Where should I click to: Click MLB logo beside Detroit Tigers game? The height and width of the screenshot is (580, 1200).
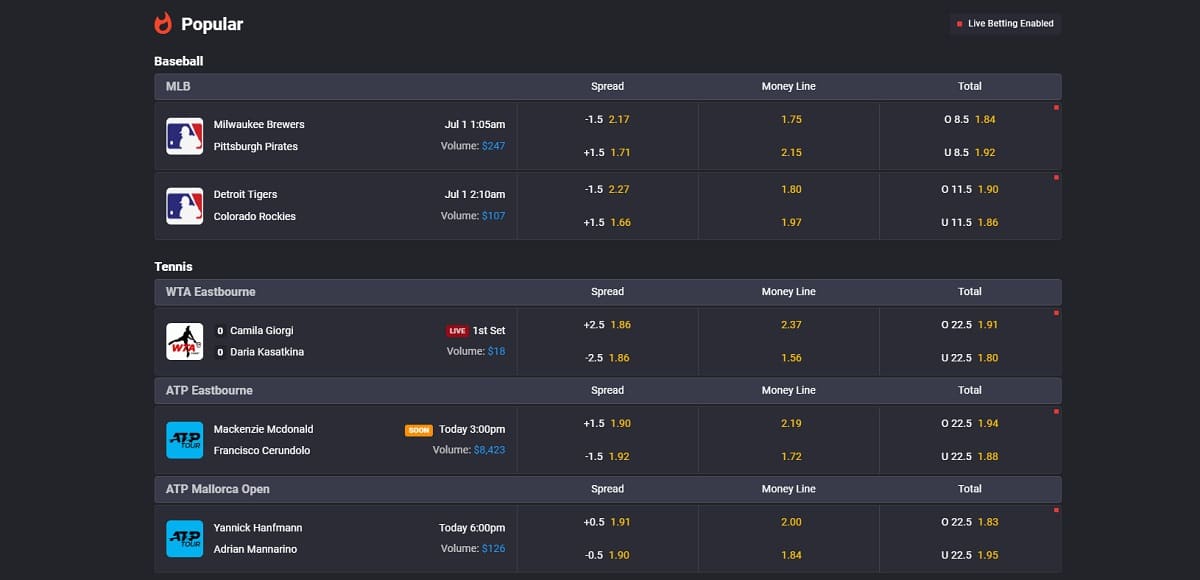pyautogui.click(x=184, y=206)
